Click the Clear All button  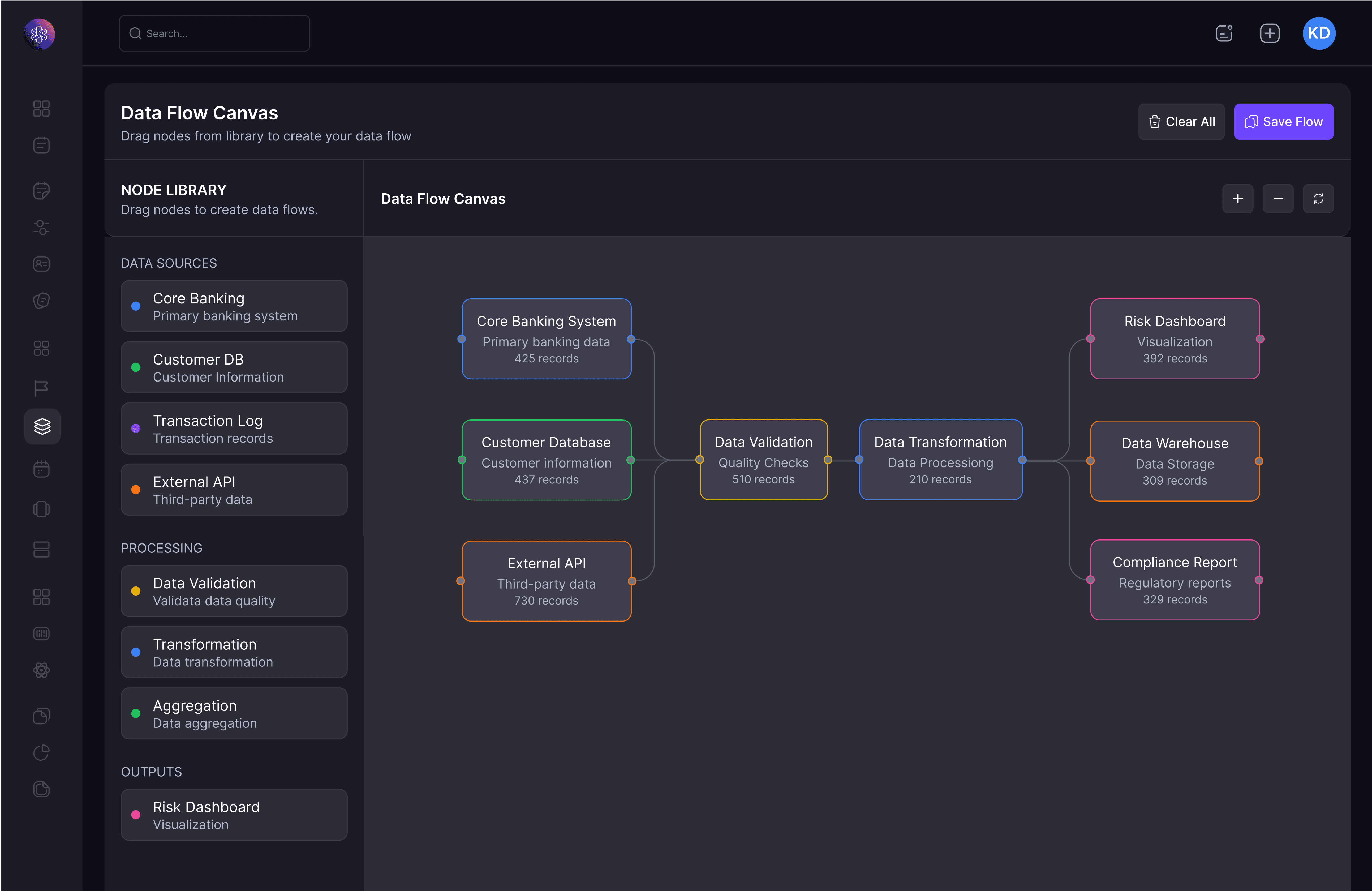(1181, 122)
